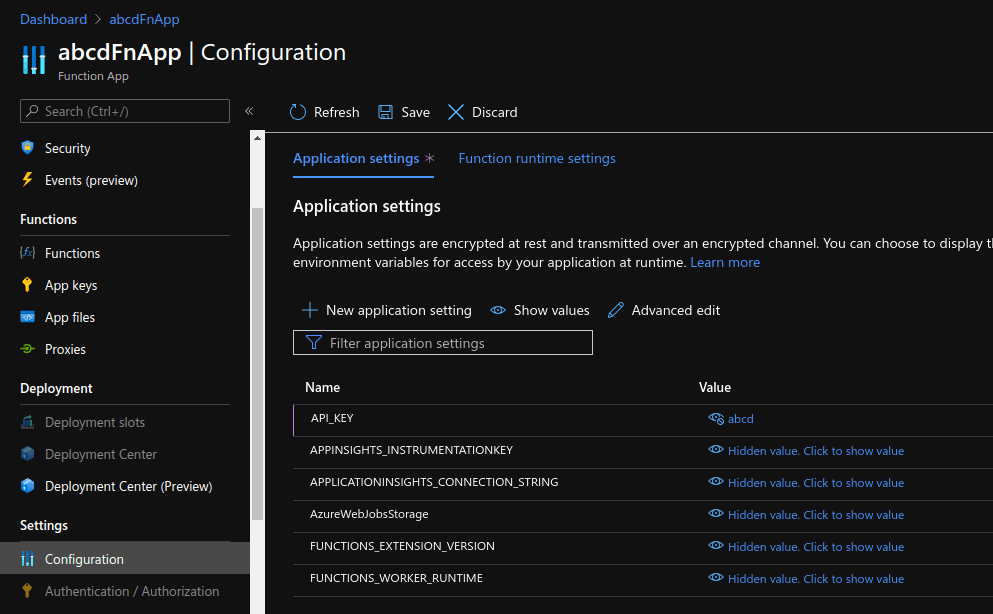Click the plus icon for New application setting
993x614 pixels.
coord(310,310)
